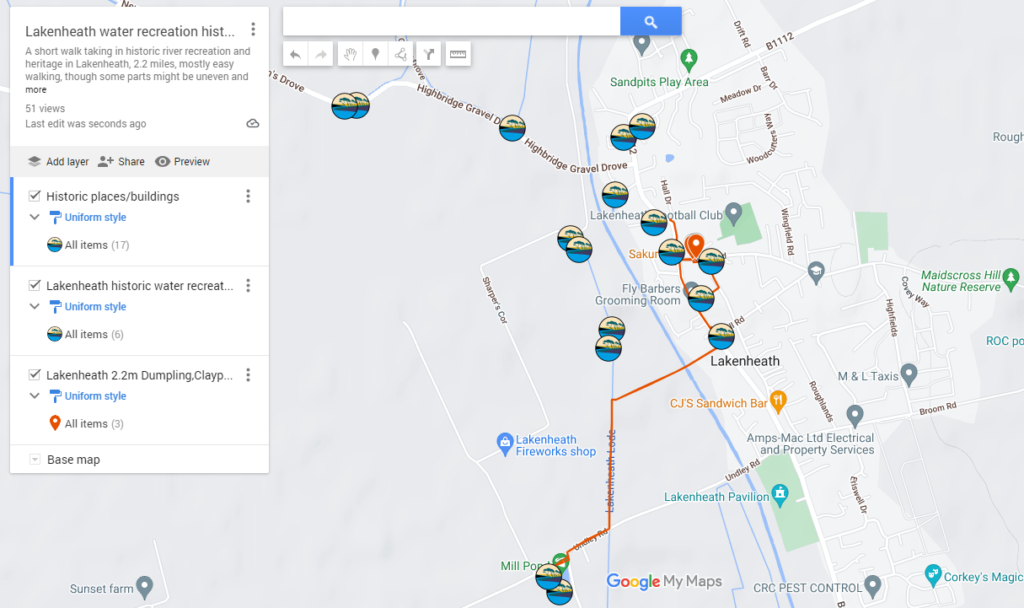Select the Add directions tool
Screen dimensions: 1024x608
pyautogui.click(x=428, y=54)
